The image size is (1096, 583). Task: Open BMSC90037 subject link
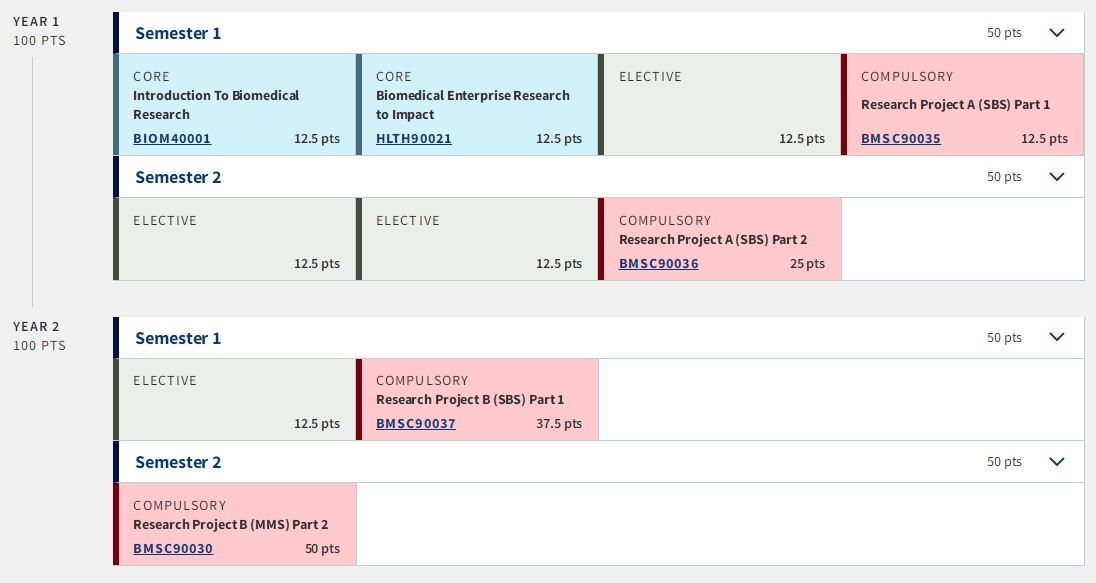(416, 424)
